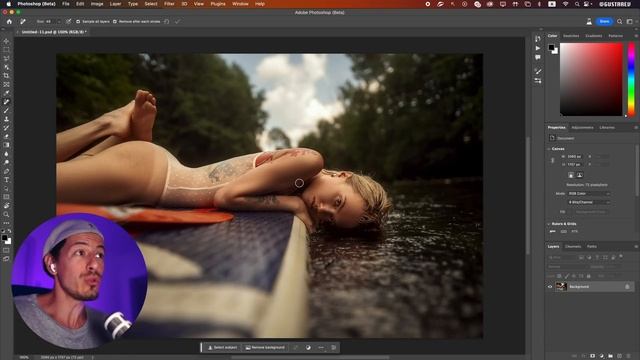Image resolution: width=640 pixels, height=360 pixels.
Task: Select the Clone Stamp tool
Action: pos(6,119)
